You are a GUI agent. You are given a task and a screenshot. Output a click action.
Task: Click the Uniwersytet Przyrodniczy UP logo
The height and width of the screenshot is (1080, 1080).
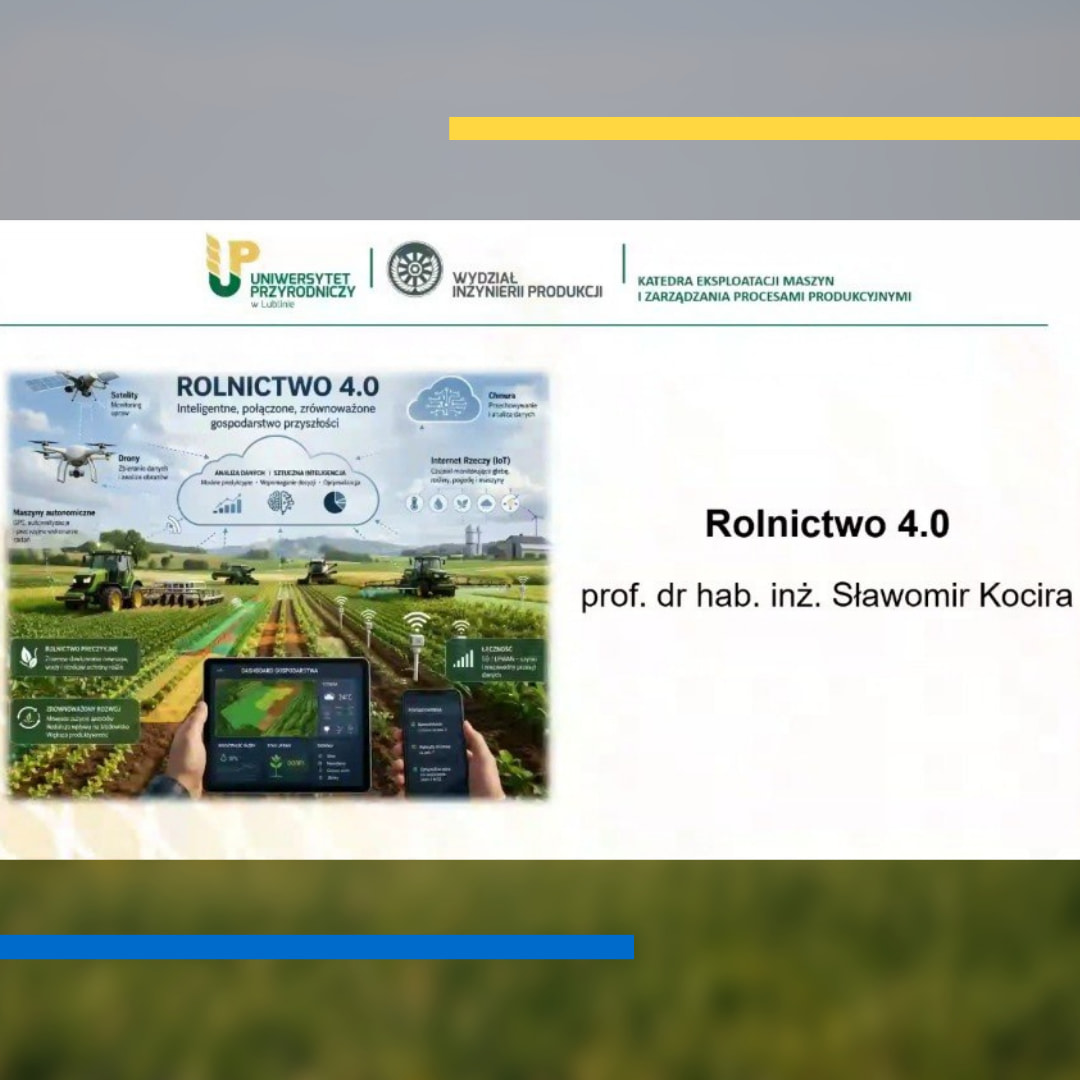(x=231, y=264)
